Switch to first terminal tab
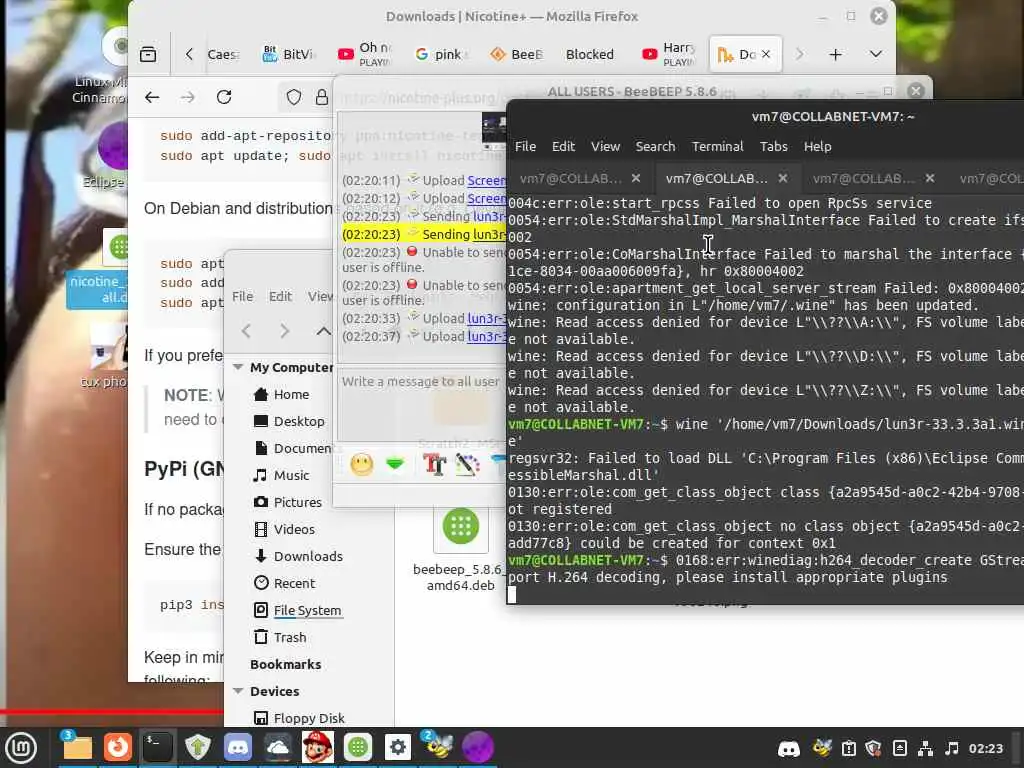The image size is (1024, 768). (x=570, y=178)
